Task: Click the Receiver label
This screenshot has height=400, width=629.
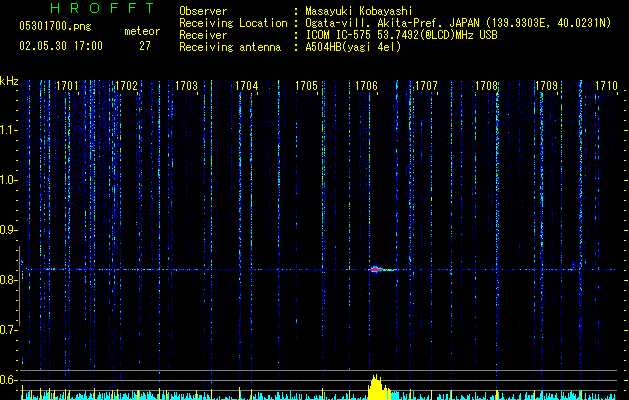Action: coord(203,35)
